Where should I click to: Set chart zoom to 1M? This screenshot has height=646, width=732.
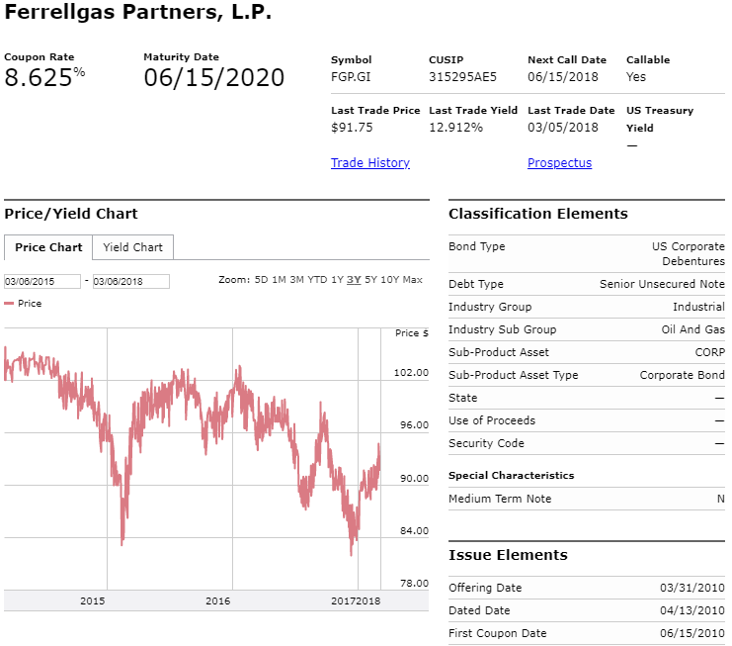(279, 280)
